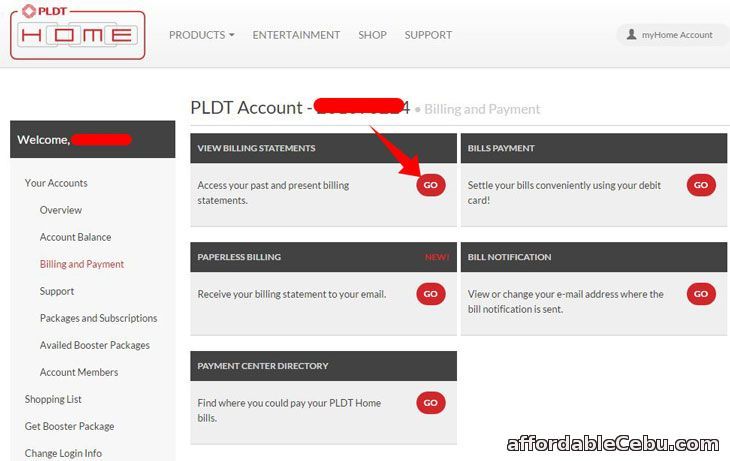This screenshot has height=461, width=730.
Task: Select Overview in the sidebar
Action: (61, 210)
